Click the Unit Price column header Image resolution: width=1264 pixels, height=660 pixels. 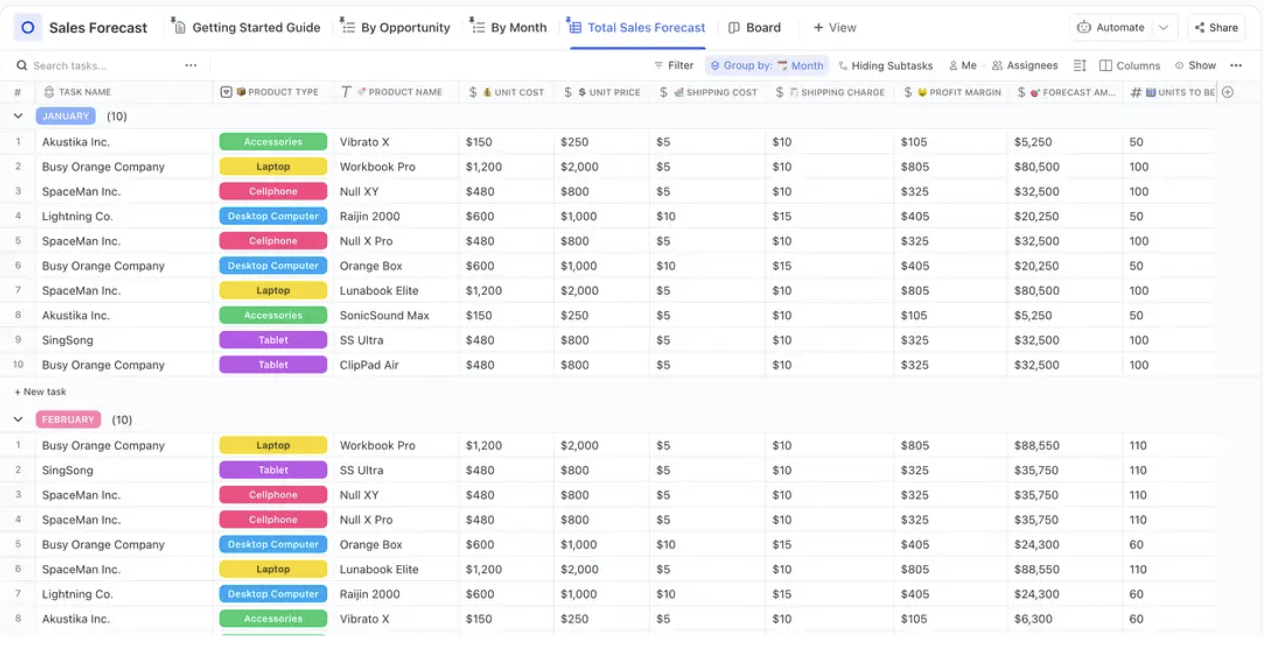pos(602,92)
